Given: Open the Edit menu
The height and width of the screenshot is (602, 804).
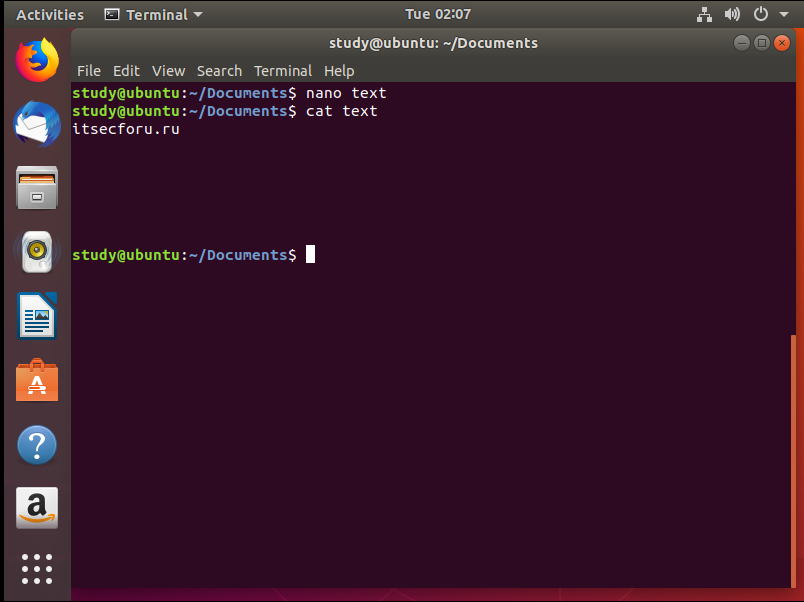Looking at the screenshot, I should pos(126,71).
